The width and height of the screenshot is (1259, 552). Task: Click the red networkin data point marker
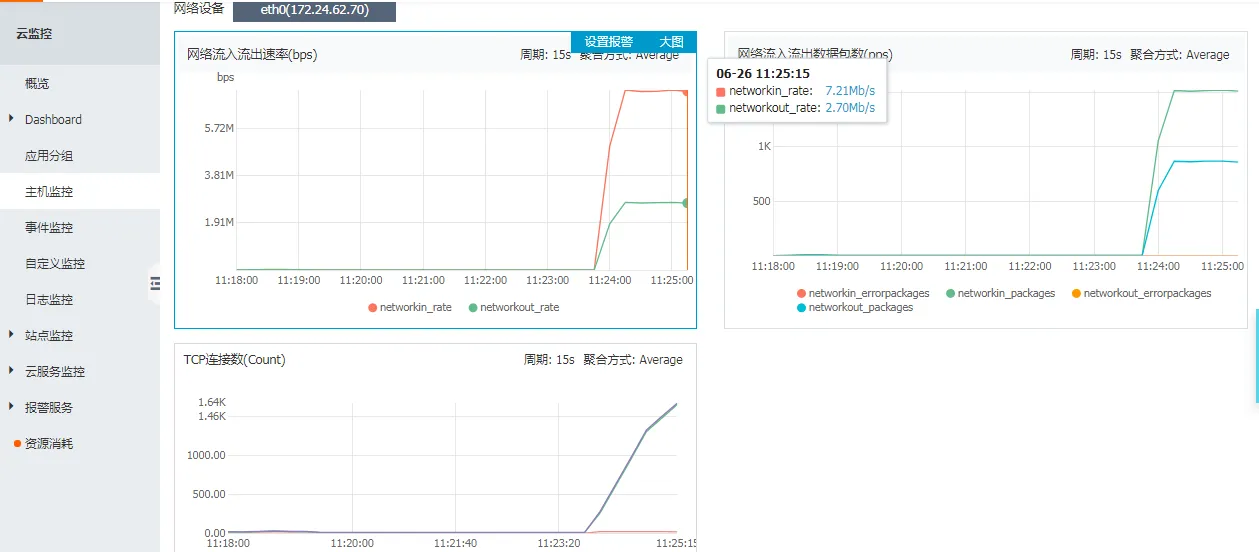(685, 92)
